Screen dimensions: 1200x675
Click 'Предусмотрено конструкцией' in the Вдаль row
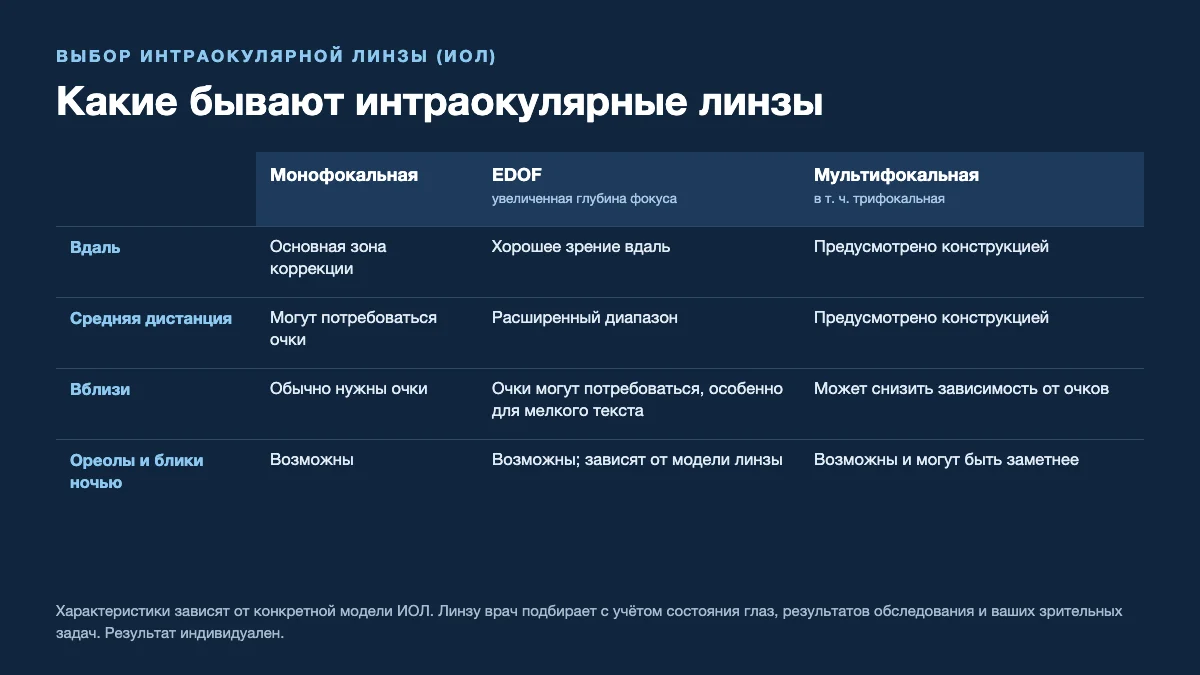tap(931, 247)
